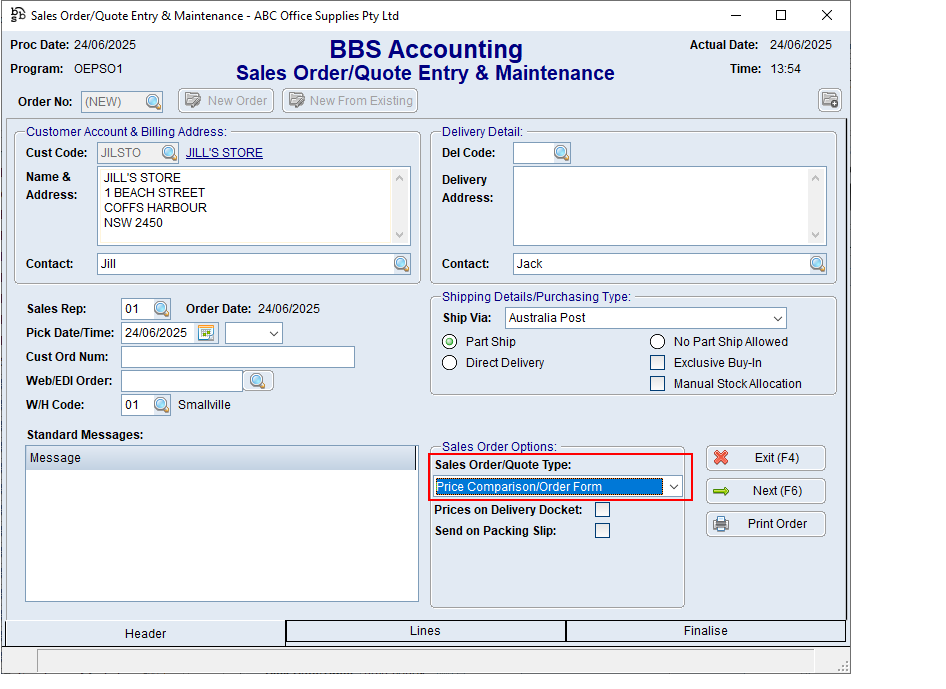Image resolution: width=946 pixels, height=689 pixels.
Task: Open the toolbar icon beside New From Existing
Action: (830, 100)
